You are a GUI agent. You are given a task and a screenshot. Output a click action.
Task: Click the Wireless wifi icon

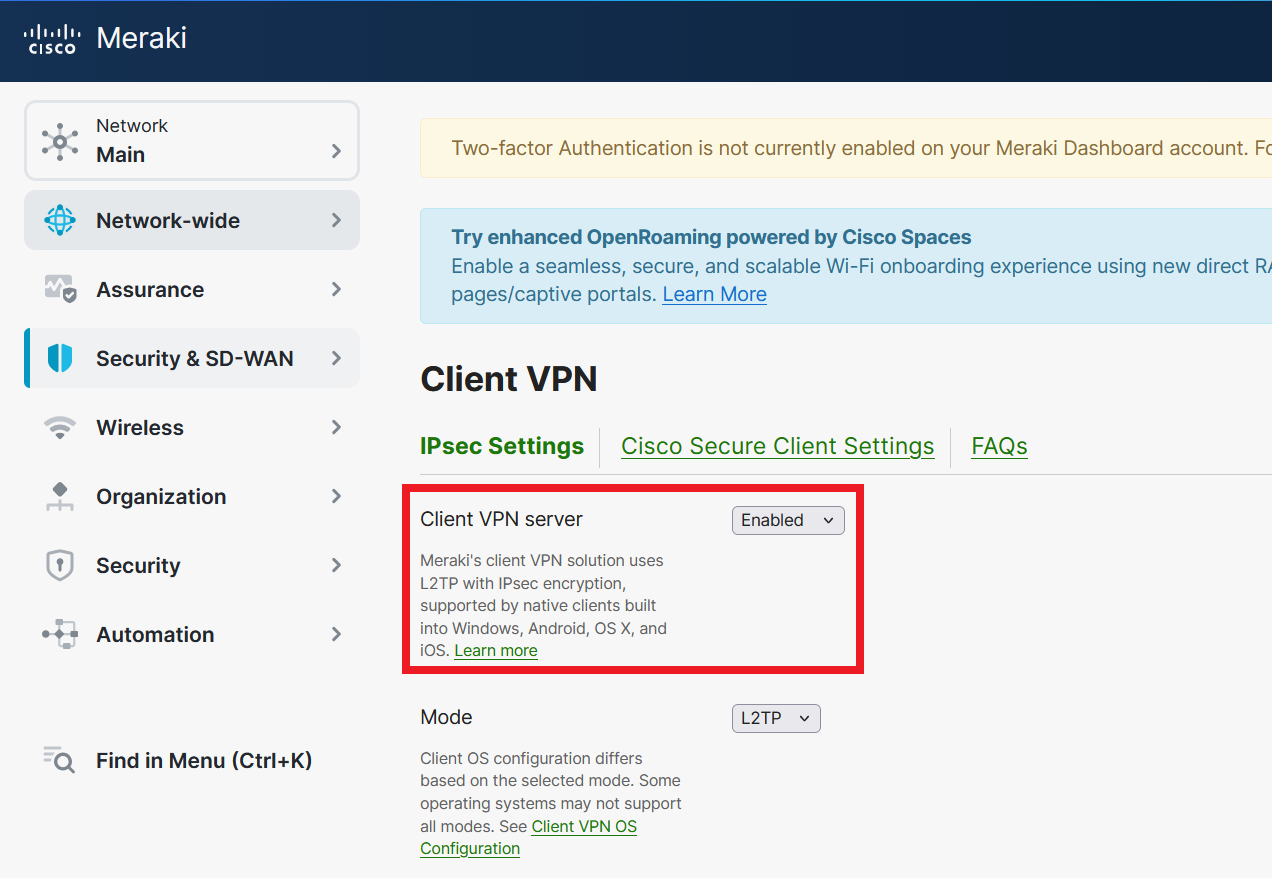point(60,428)
